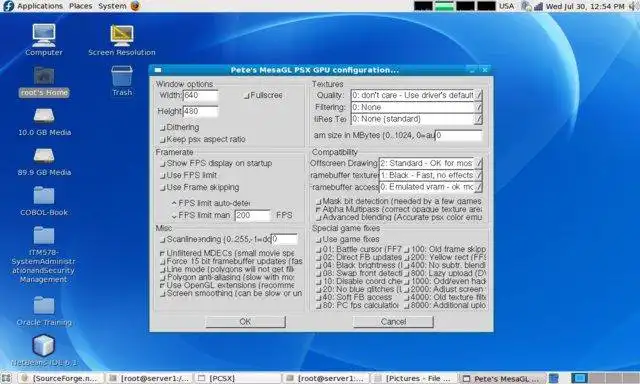Select the 89.9 GB Media drive icon

click(44, 156)
